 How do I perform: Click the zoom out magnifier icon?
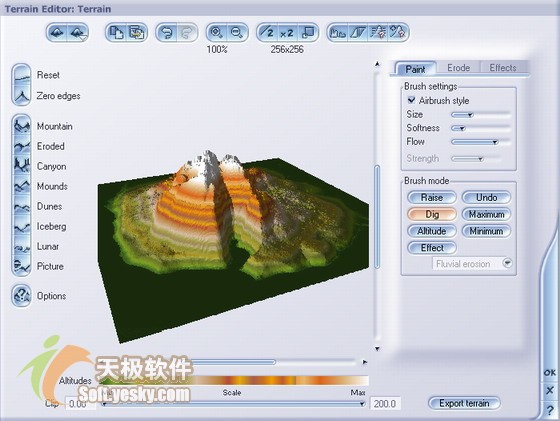[x=237, y=32]
